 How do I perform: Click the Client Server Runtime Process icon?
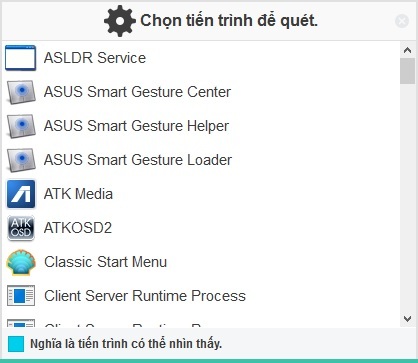[x=21, y=296]
